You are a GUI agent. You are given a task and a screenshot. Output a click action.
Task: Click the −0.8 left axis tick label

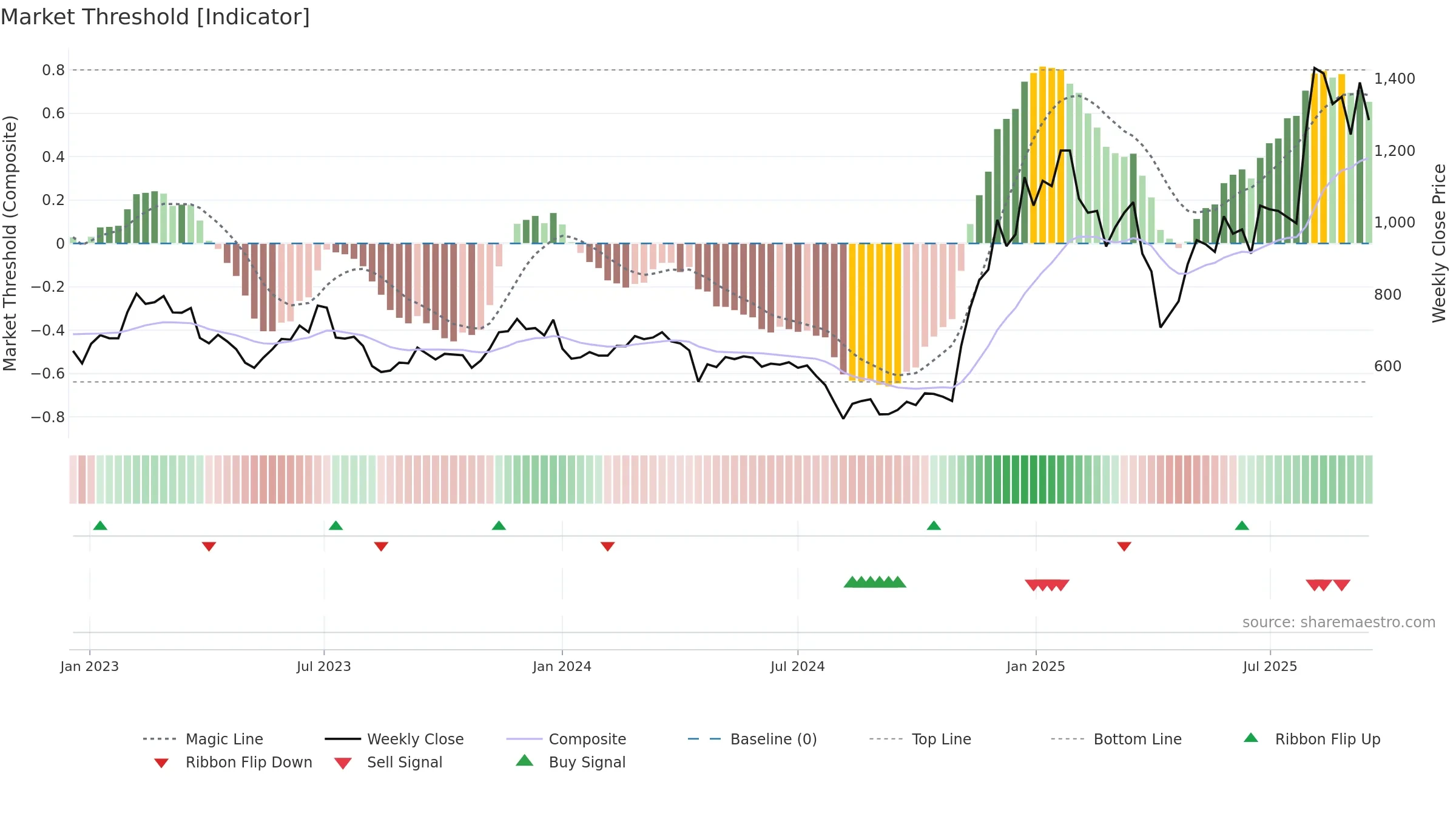coord(48,417)
